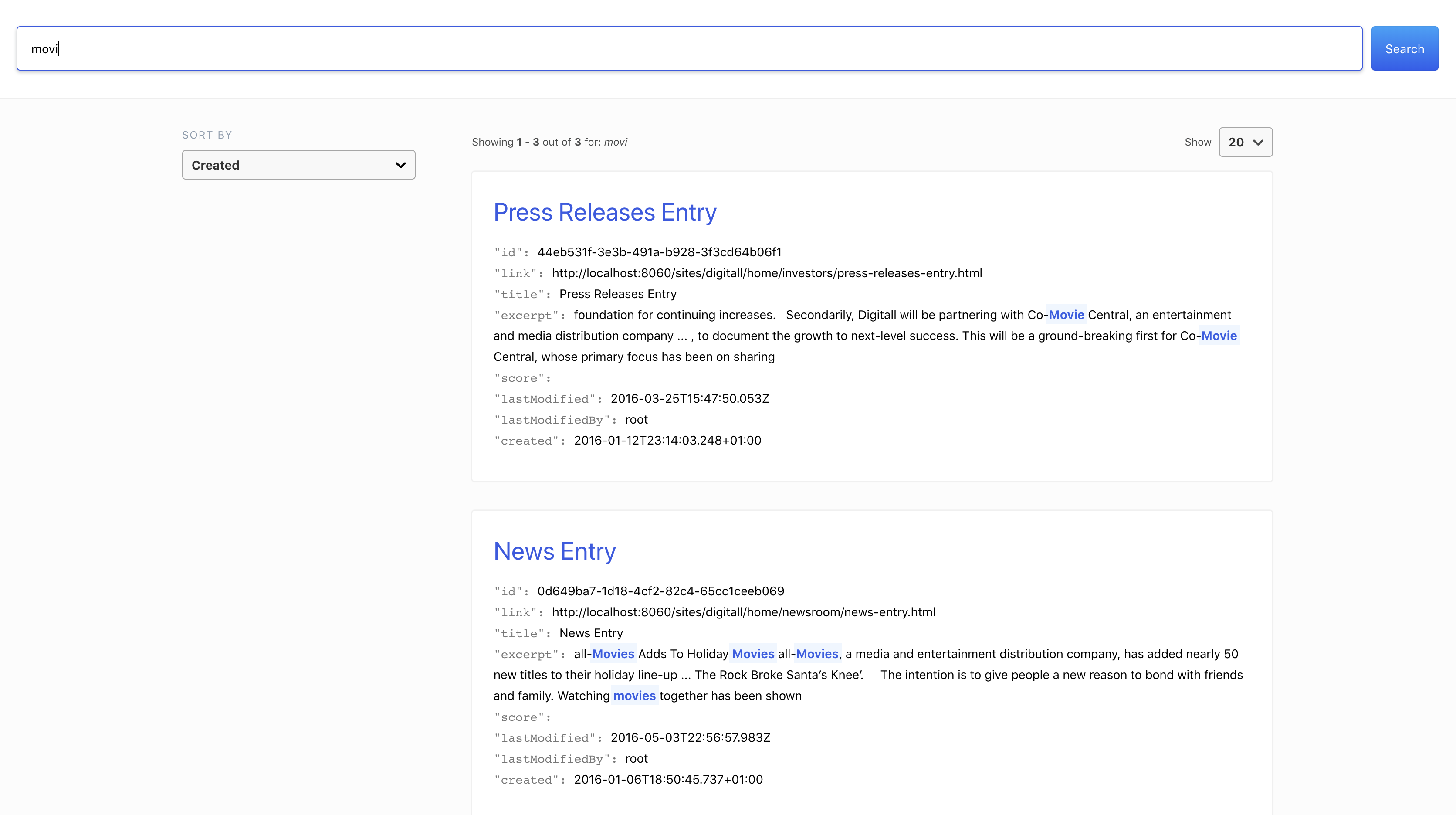The image size is (1456, 815).
Task: Click lowercase highlighted 'movies' after 'Watching'
Action: (634, 696)
